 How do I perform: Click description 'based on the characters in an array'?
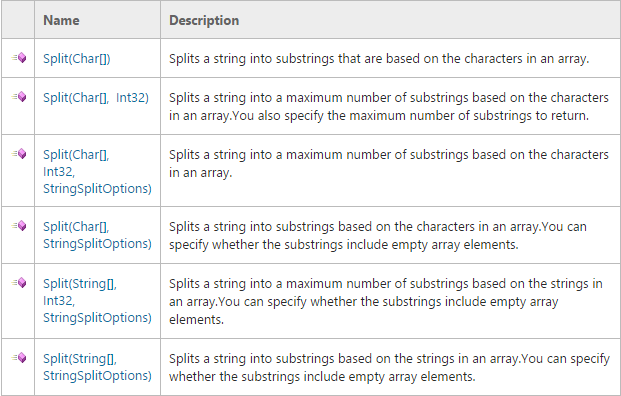pos(379,59)
